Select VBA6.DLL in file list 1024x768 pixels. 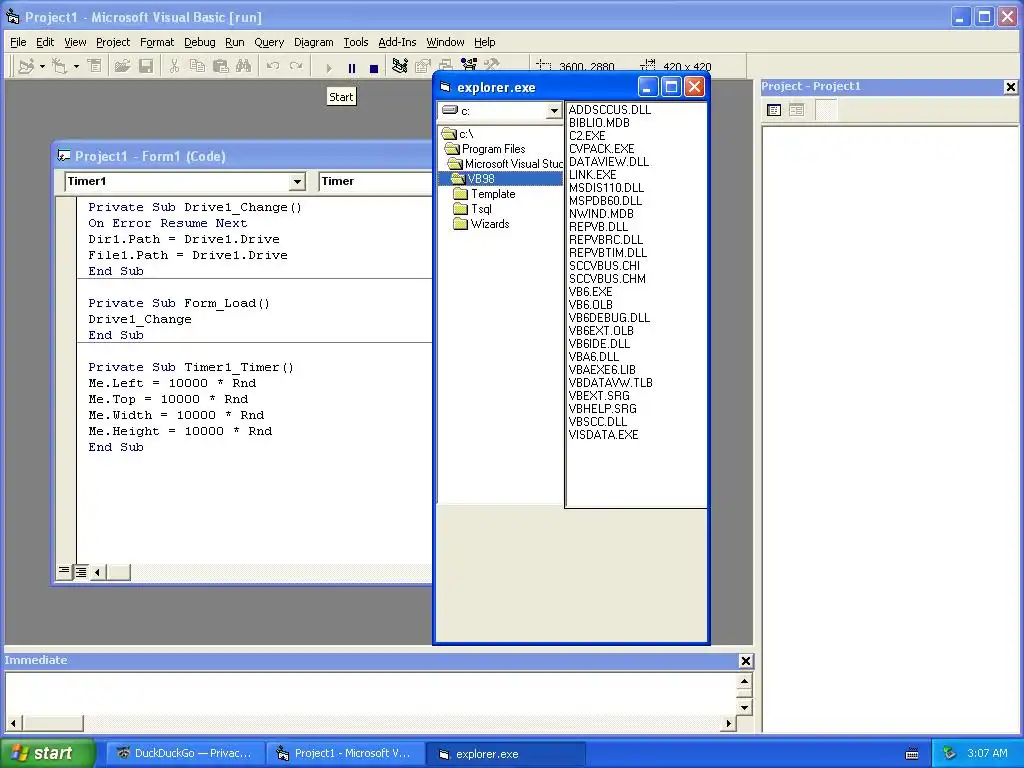pyautogui.click(x=594, y=357)
